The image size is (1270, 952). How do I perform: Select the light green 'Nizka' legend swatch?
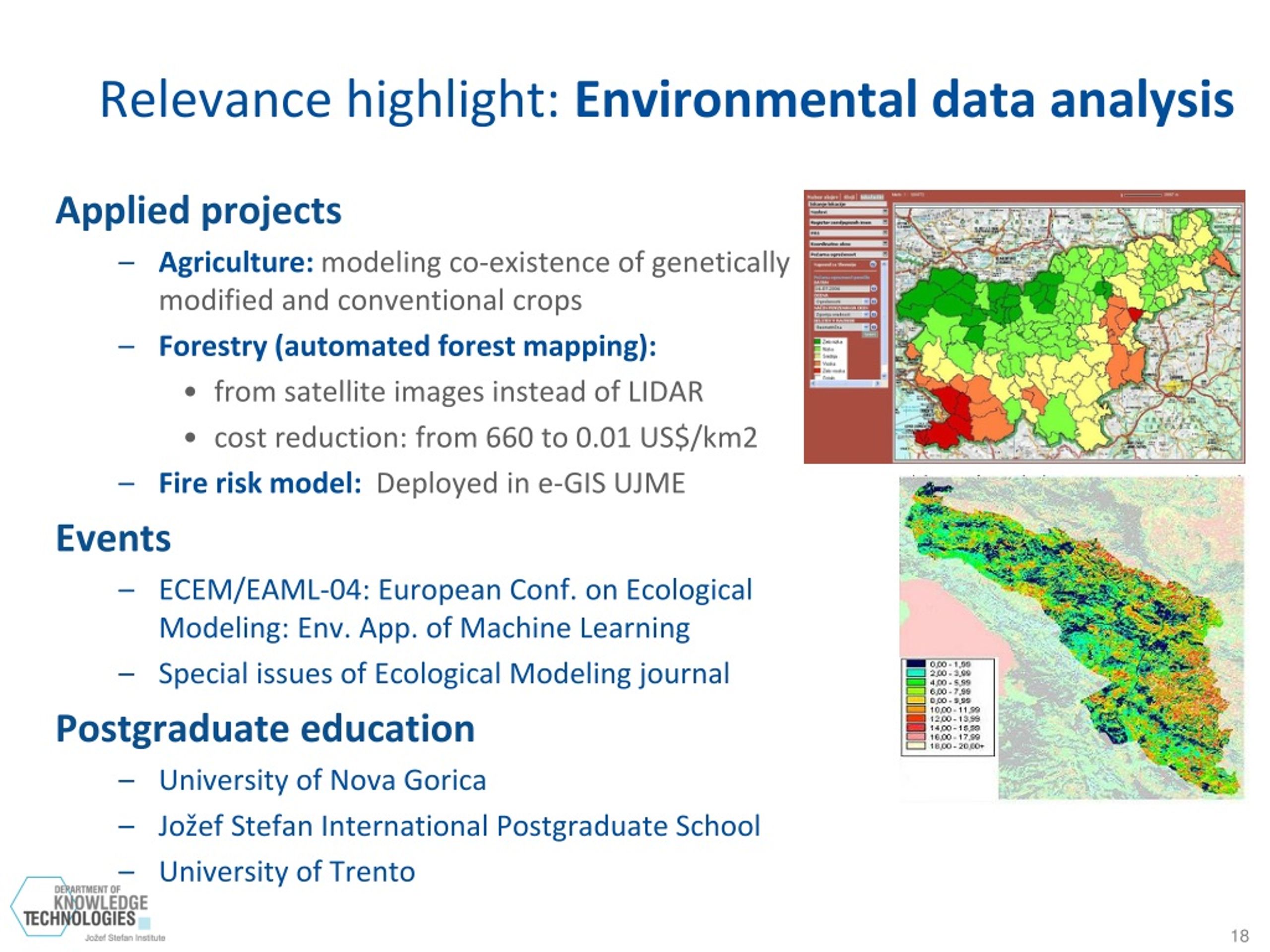point(817,350)
